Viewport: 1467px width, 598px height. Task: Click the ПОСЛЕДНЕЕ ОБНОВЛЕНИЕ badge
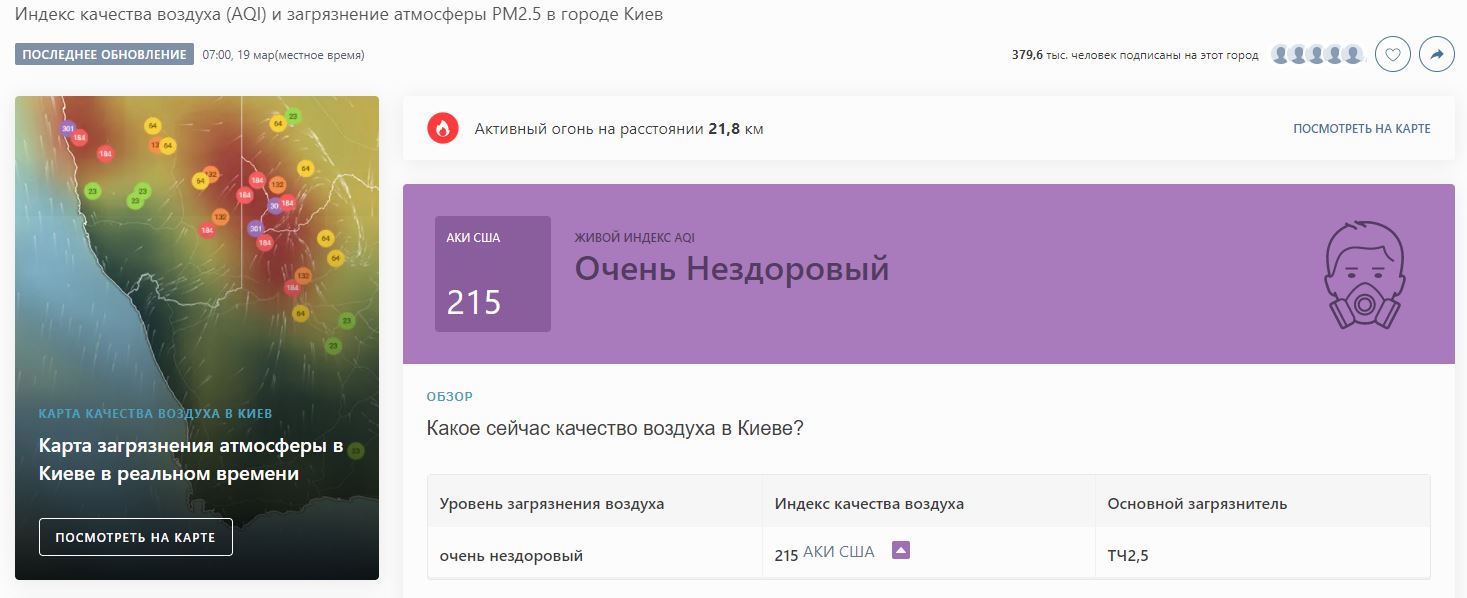tap(103, 55)
